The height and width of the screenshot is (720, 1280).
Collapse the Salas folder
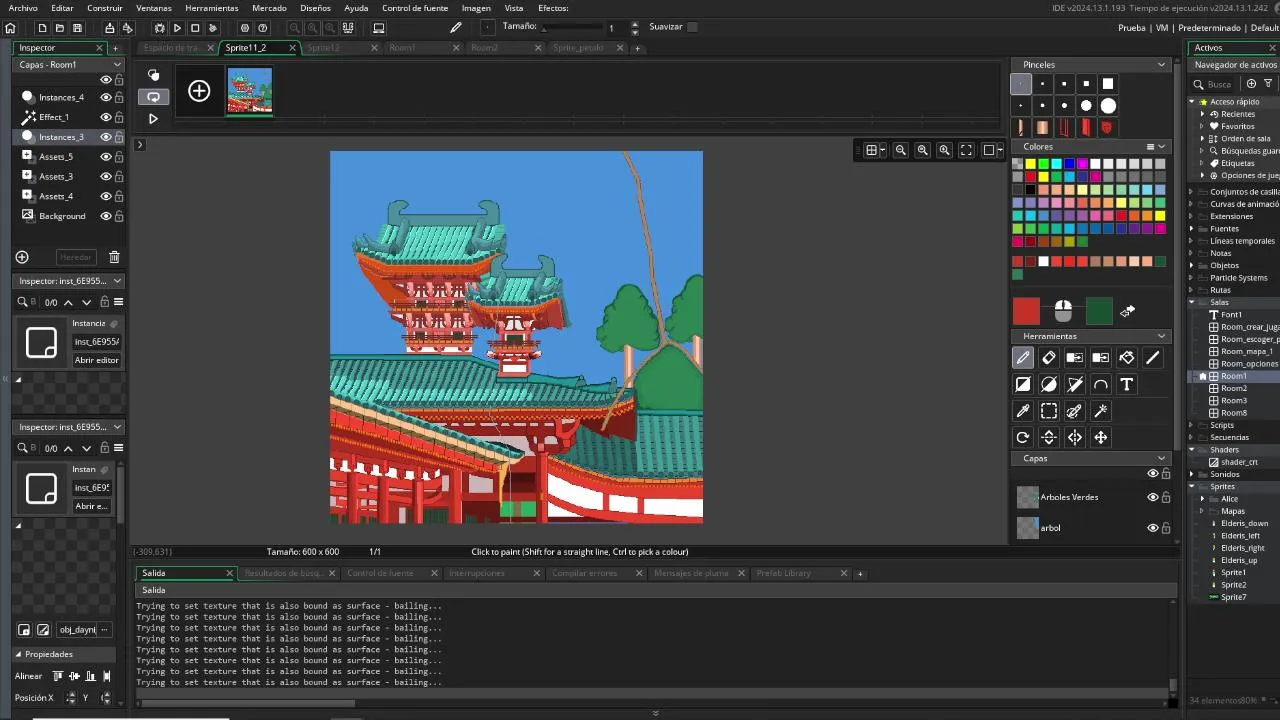1192,302
